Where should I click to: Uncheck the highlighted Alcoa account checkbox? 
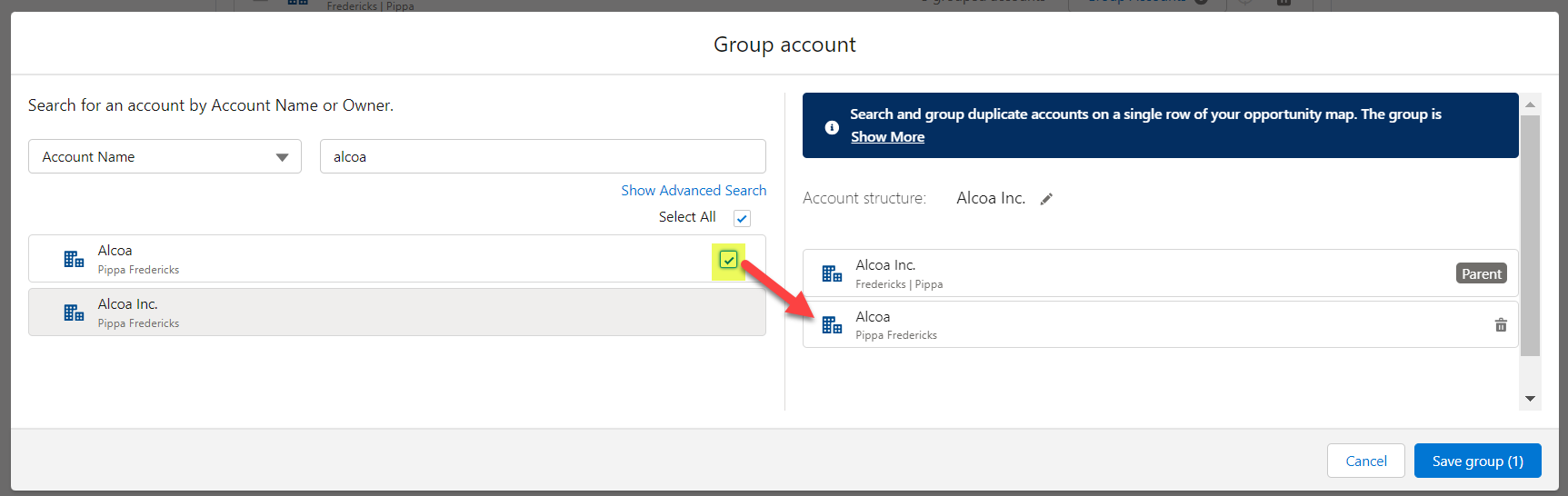pos(728,260)
